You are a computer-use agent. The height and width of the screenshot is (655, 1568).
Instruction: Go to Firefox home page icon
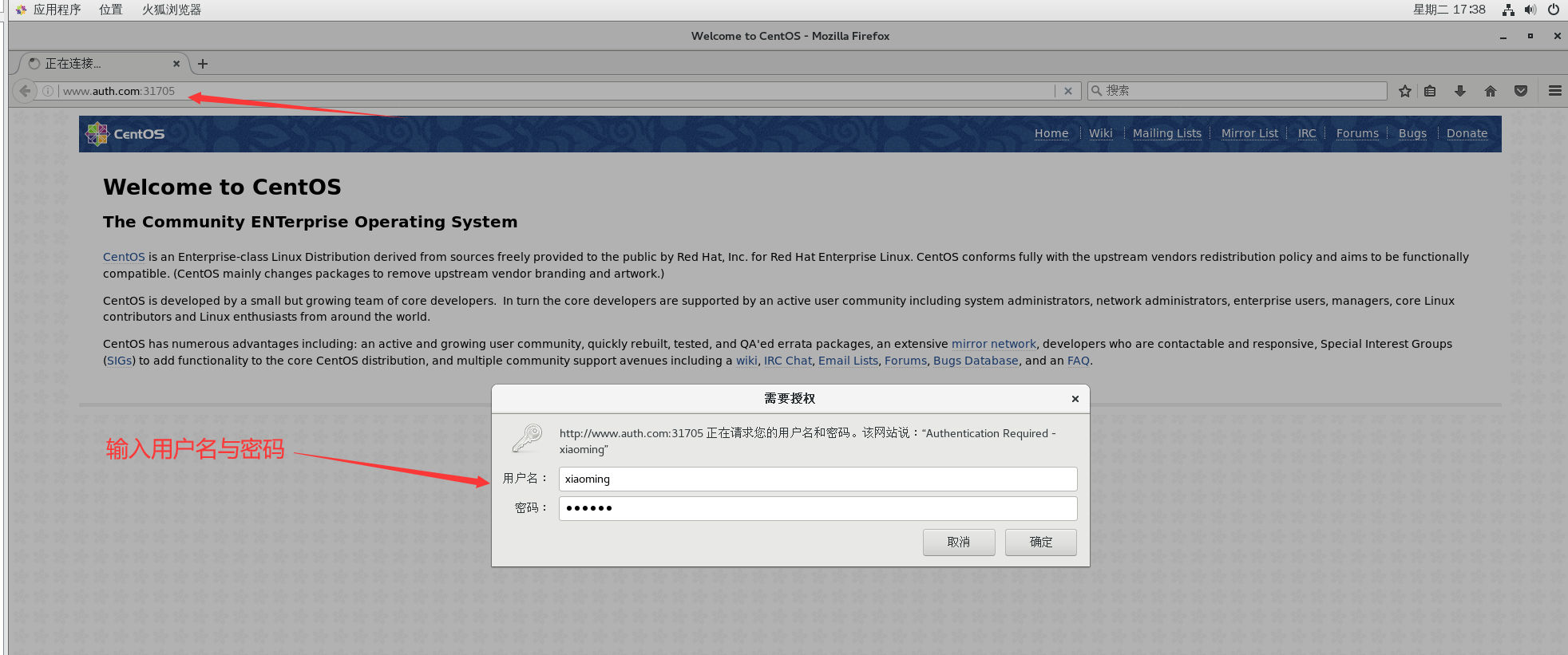tap(1491, 91)
